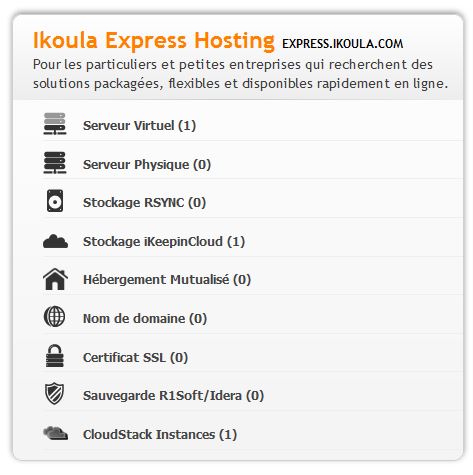Viewport: 473px width, 475px height.
Task: Open the Serveur Virtuel (1) entry
Action: click(139, 126)
